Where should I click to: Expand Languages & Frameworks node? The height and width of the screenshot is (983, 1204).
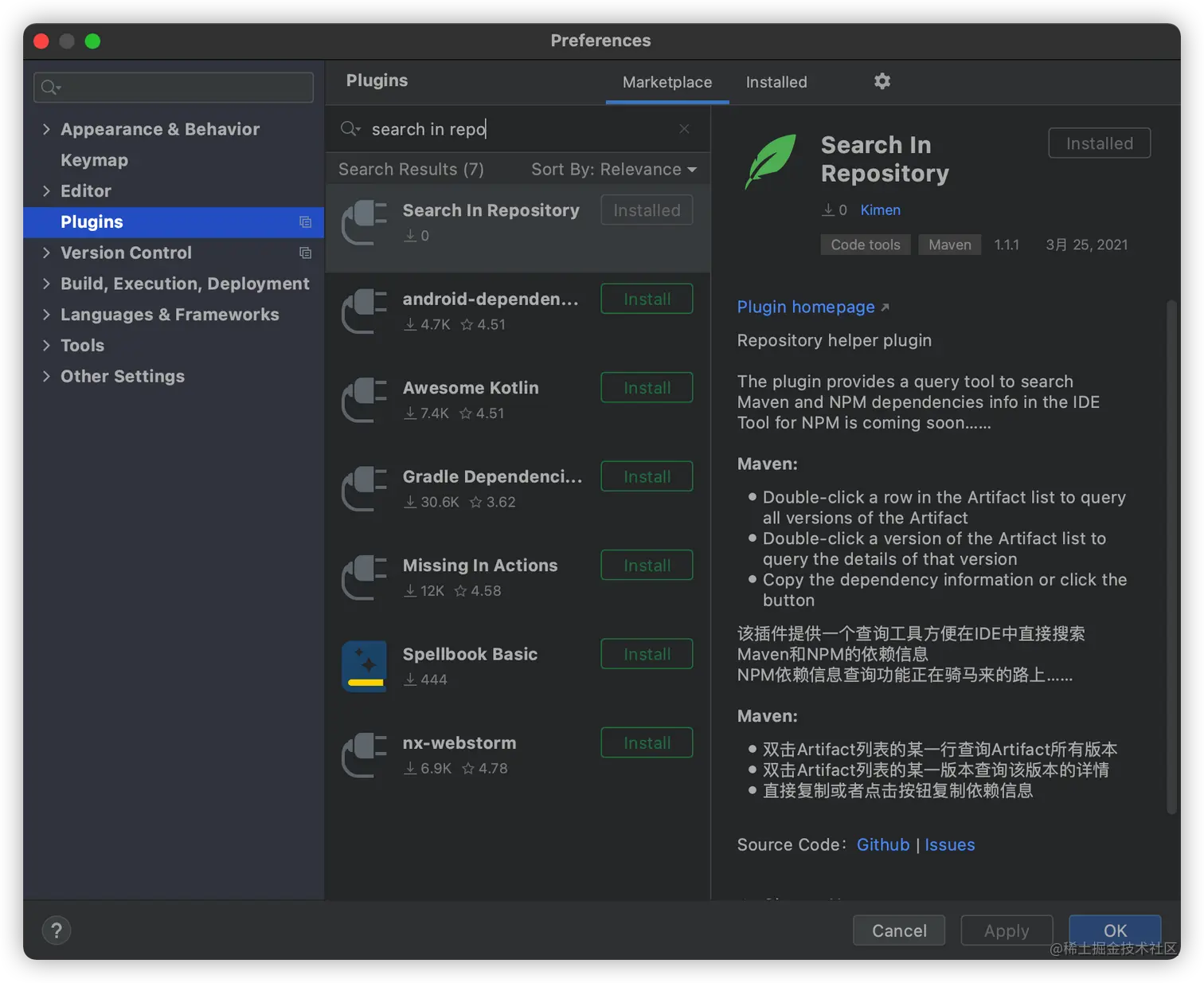(x=46, y=315)
